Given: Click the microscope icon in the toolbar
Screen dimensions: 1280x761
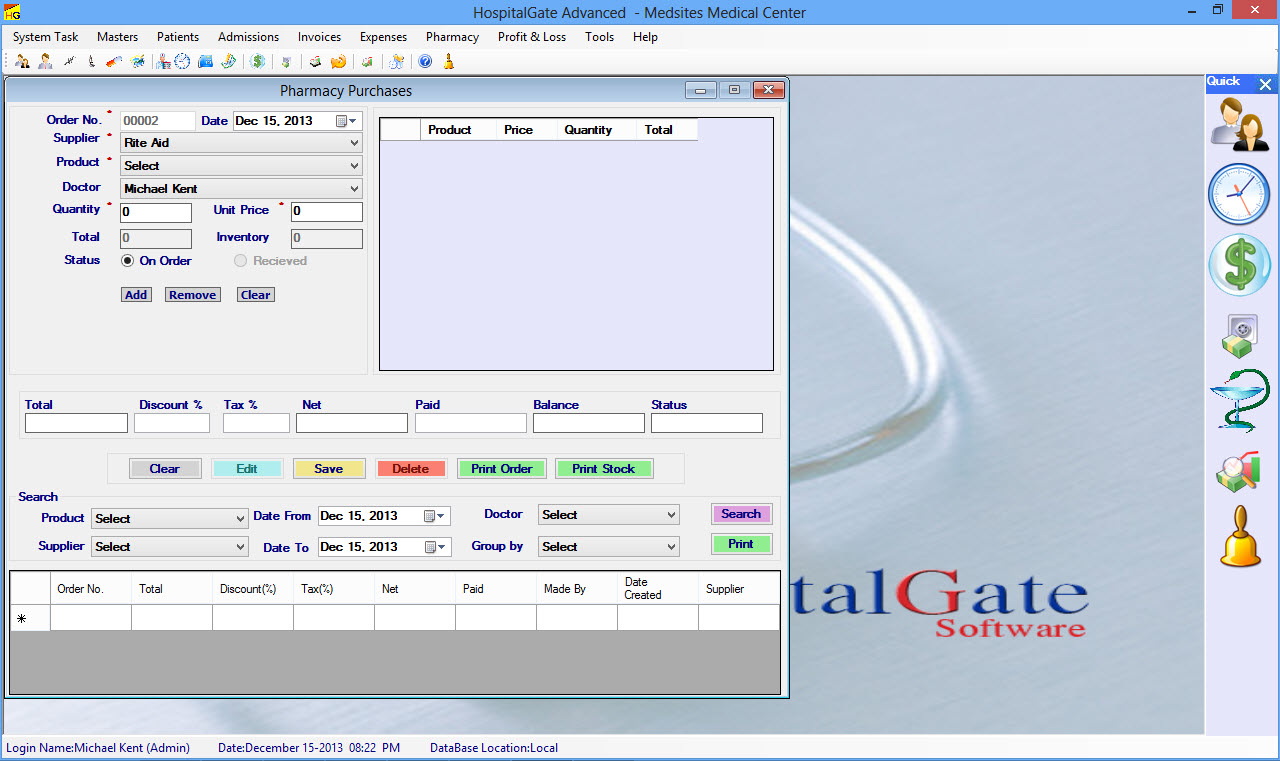Looking at the screenshot, I should (x=91, y=62).
